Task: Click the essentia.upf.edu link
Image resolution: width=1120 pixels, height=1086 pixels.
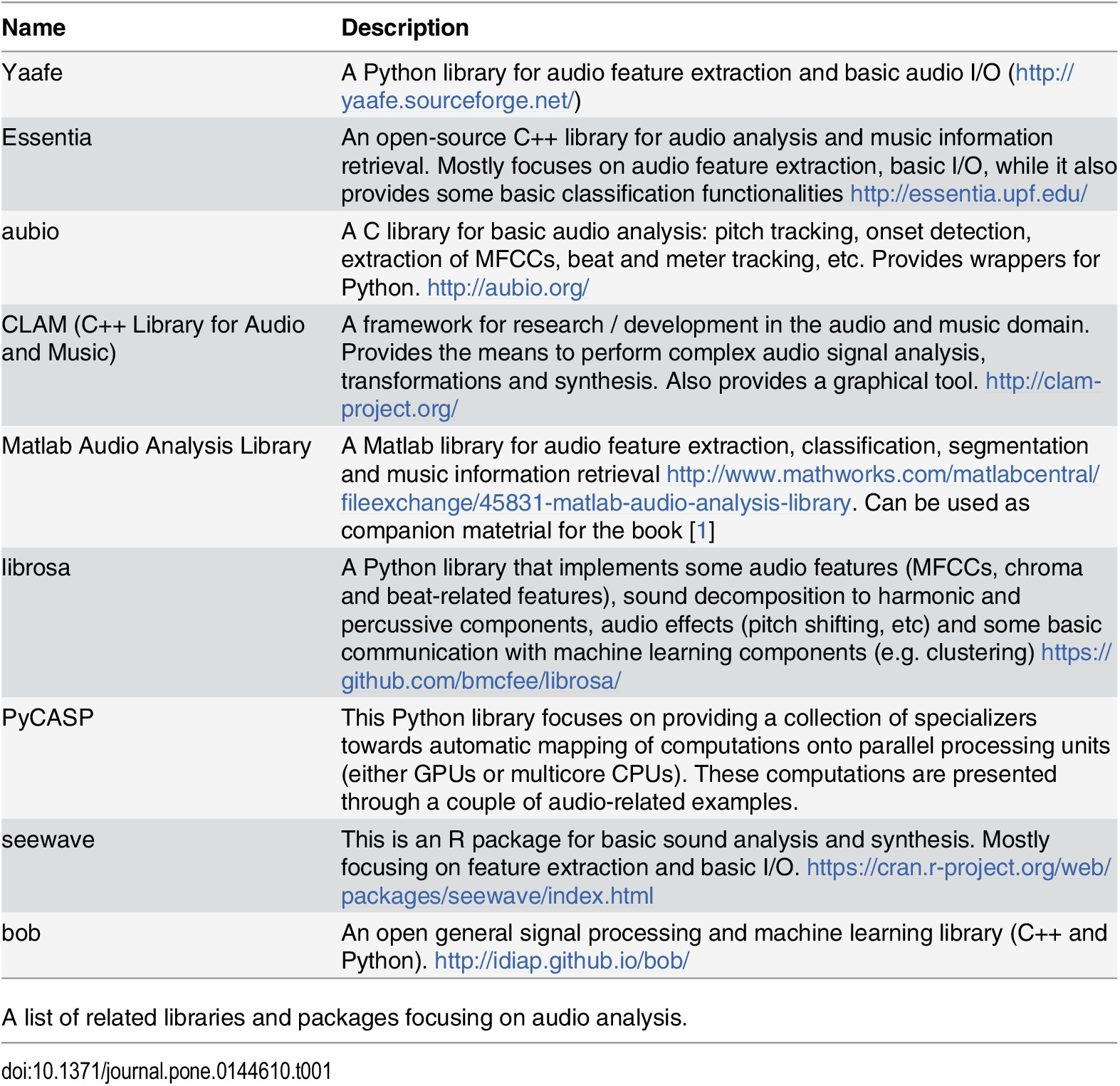Action: pos(969,194)
